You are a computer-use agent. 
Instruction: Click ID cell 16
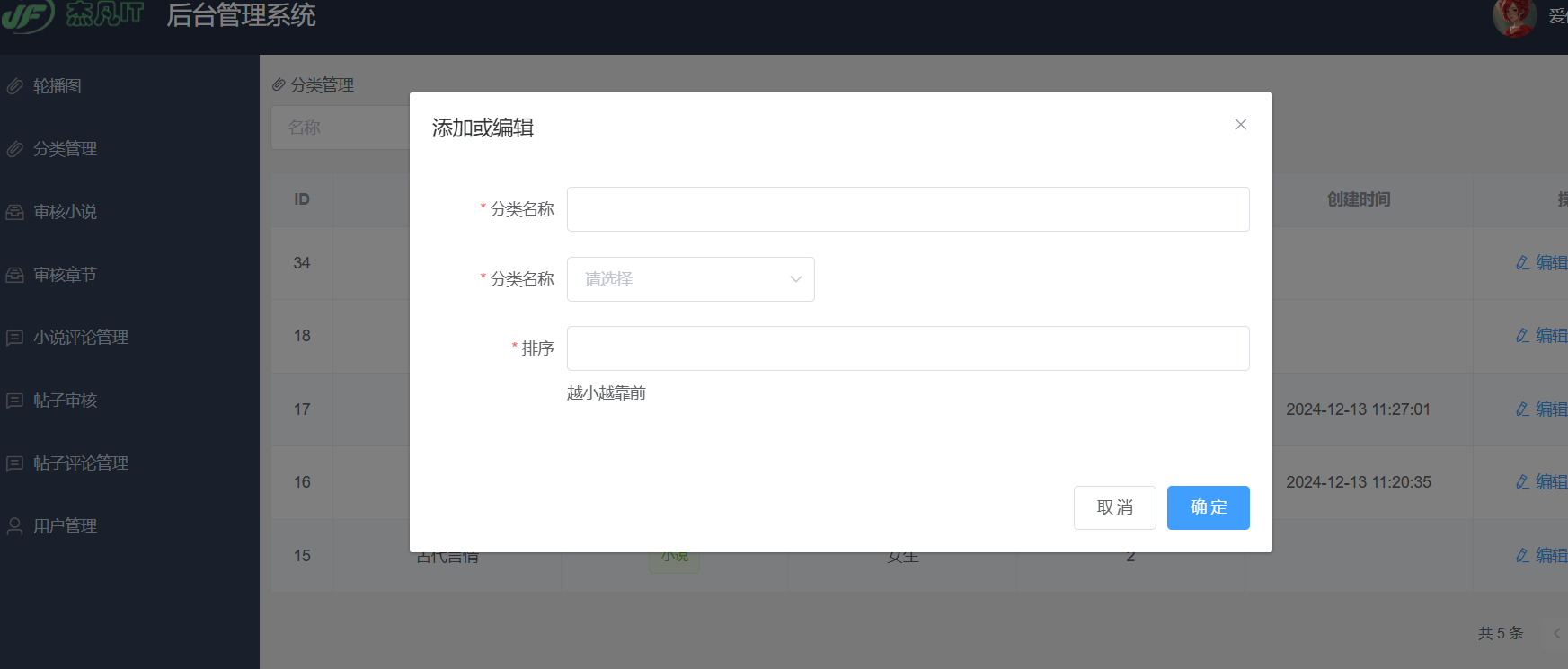tap(302, 482)
